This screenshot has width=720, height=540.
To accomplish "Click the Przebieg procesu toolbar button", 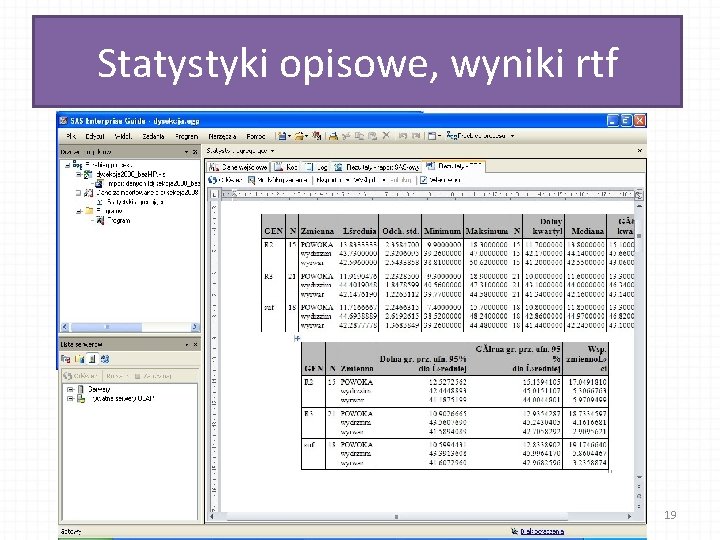I will 477,135.
